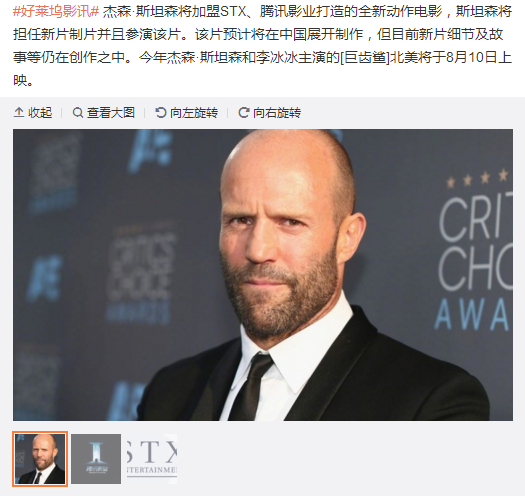
Task: Click the word STX in post text
Action: (233, 12)
